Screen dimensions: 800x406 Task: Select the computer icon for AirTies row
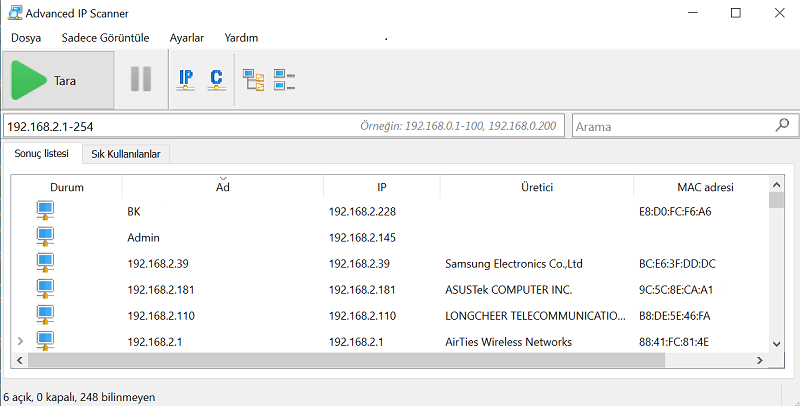[x=45, y=340]
